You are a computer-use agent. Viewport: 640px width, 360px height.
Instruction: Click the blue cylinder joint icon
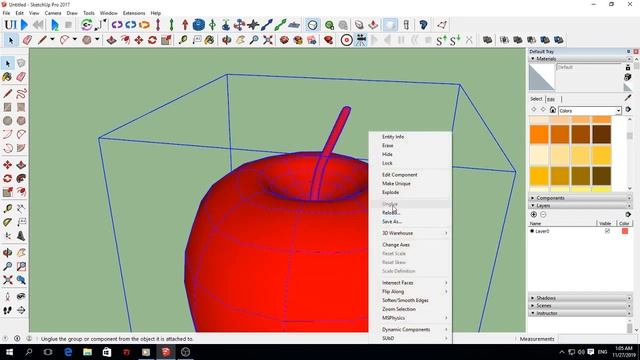[199, 25]
